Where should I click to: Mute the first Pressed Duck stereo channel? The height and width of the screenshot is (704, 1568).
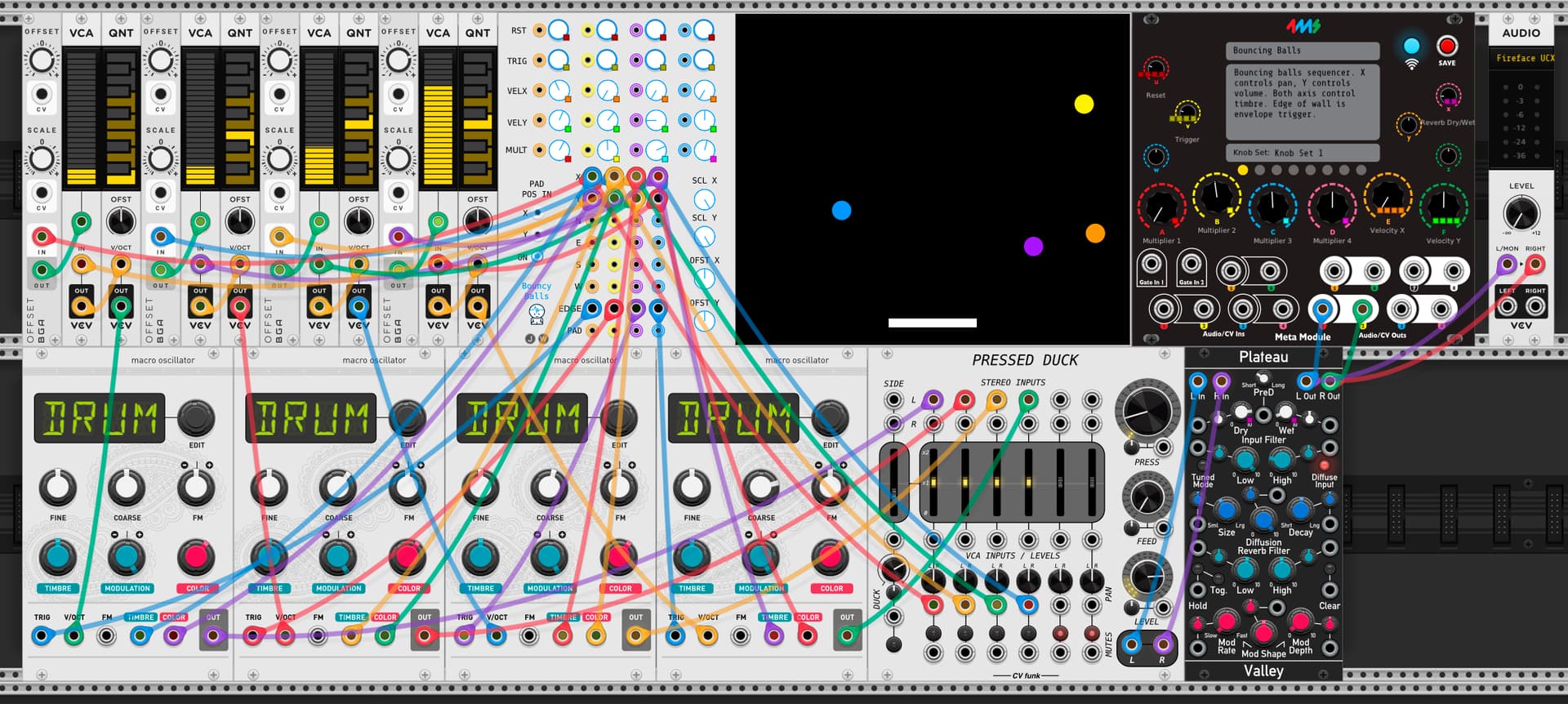(933, 634)
